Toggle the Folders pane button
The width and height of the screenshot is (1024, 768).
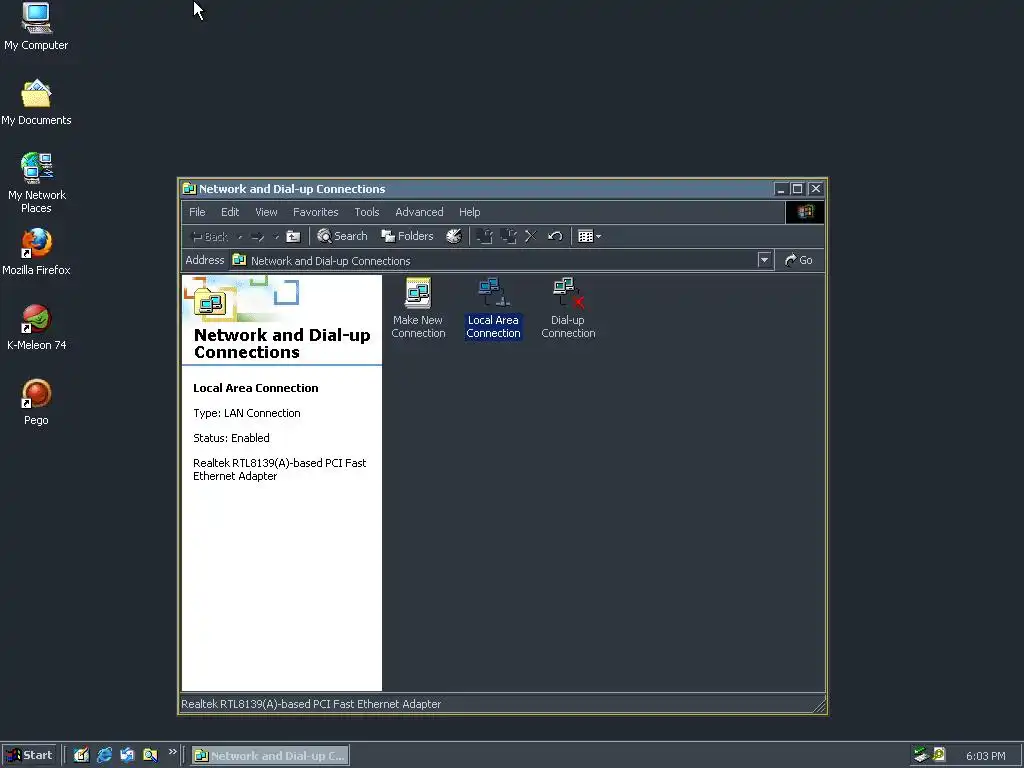pos(408,236)
